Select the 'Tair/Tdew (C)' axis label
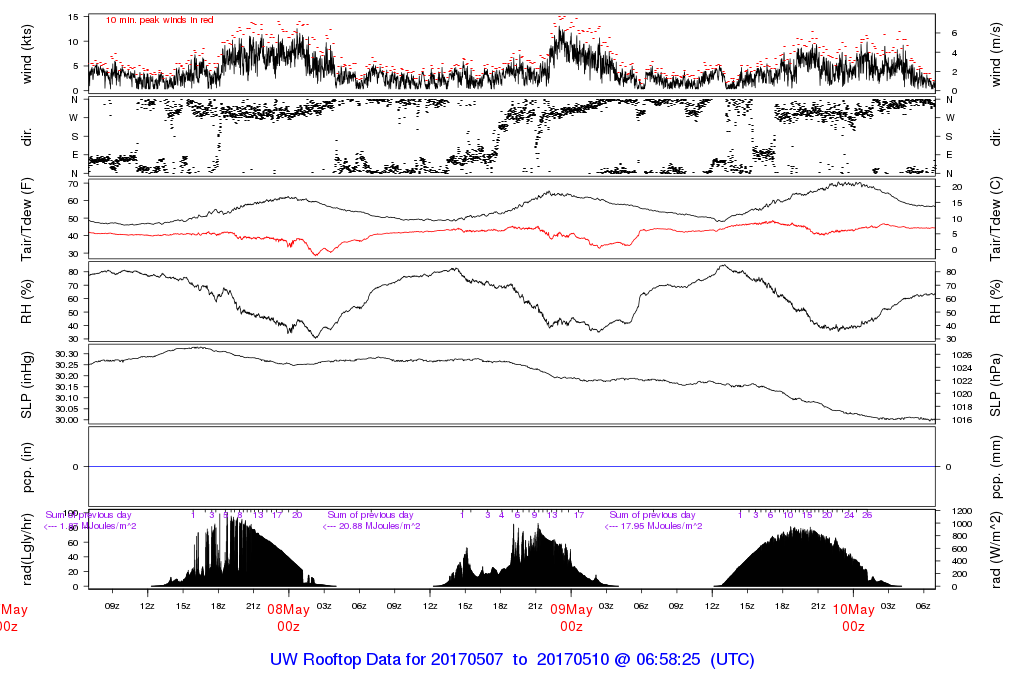The width and height of the screenshot is (1024, 700). (x=996, y=219)
